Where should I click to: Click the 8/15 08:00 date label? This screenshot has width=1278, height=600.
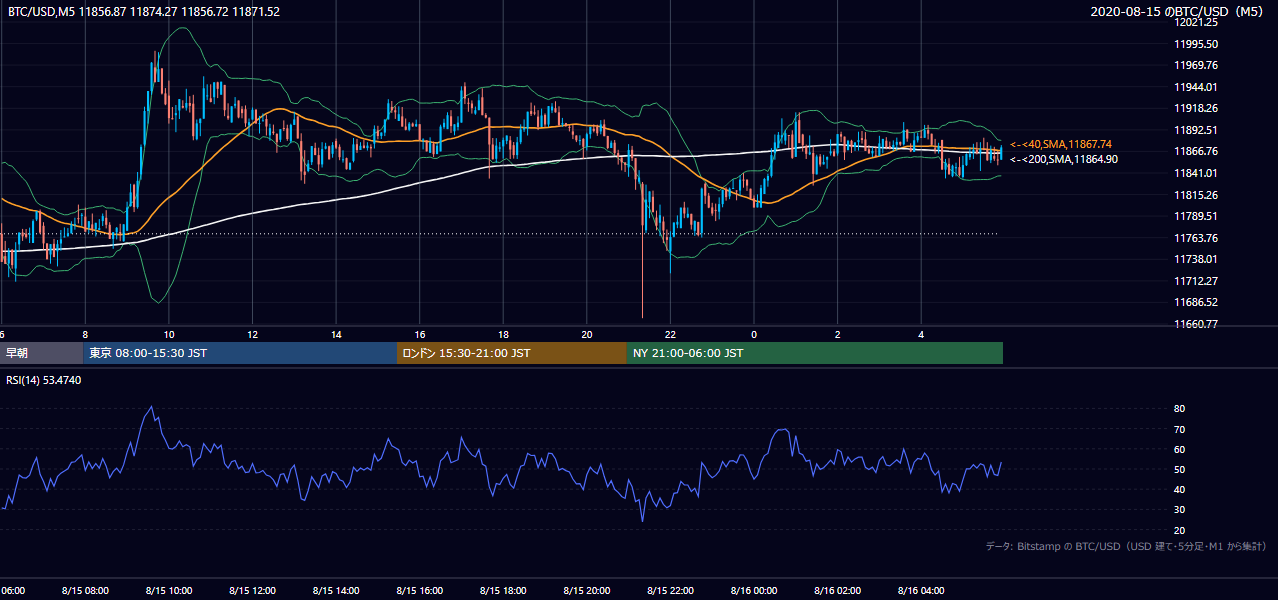tap(86, 591)
